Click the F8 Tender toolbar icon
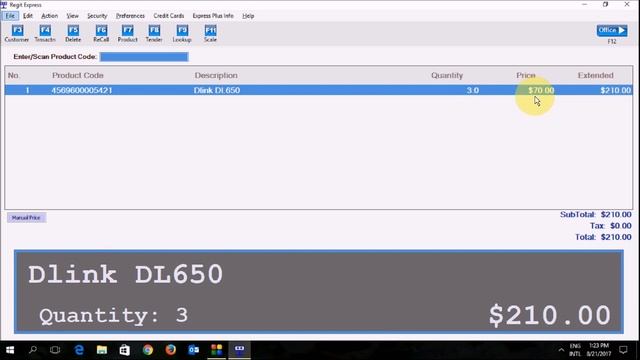 (x=154, y=33)
